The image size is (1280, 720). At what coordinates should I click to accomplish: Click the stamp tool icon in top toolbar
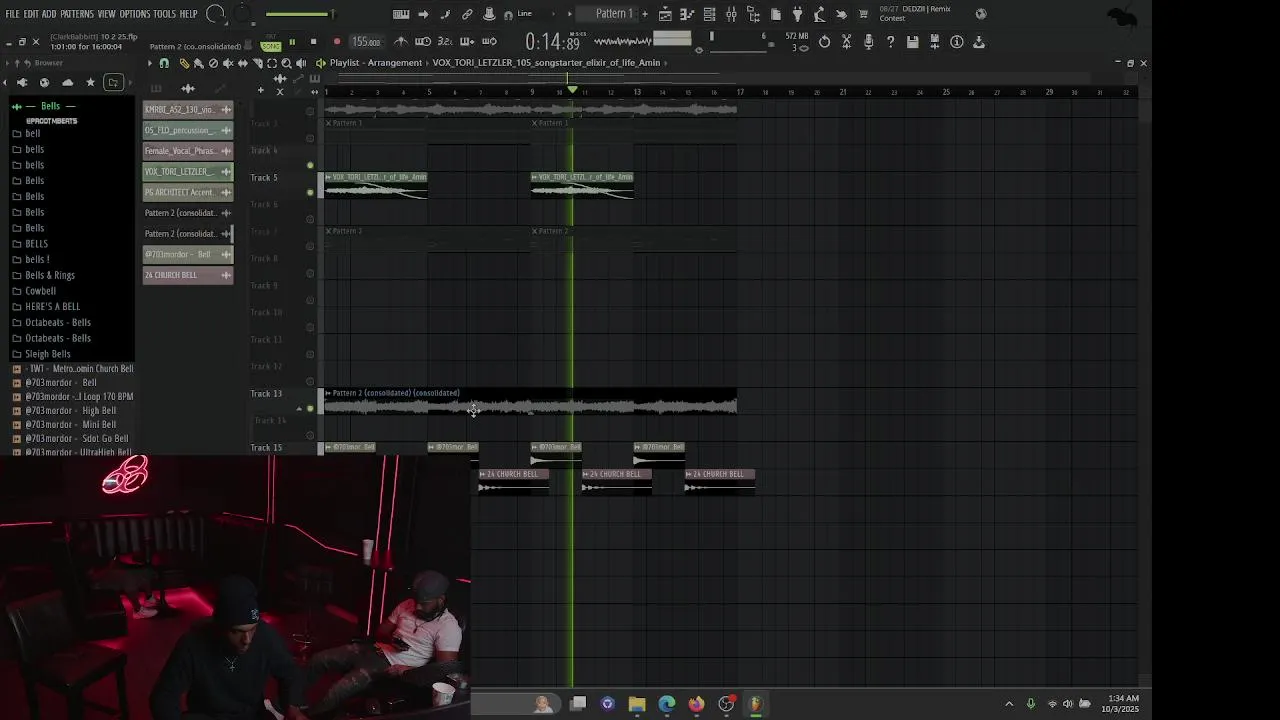489,14
